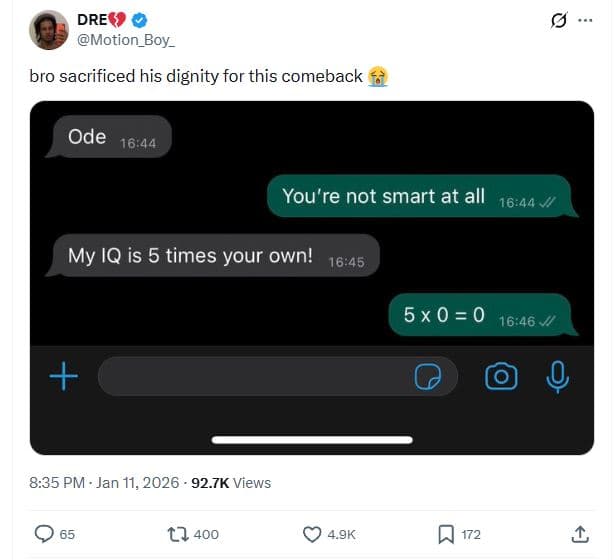614x560 pixels.
Task: Bookmark the tweet with 172 bookmarks
Action: 446,534
